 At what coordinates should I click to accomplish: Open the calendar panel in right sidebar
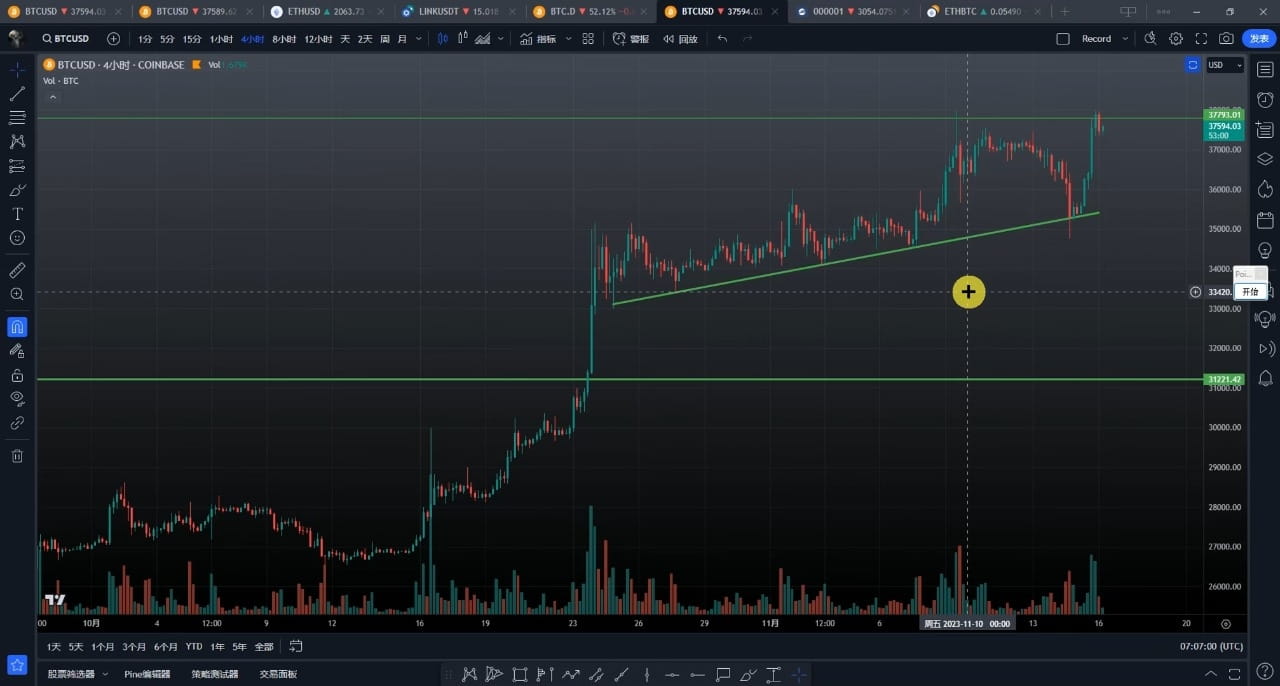(x=1265, y=219)
